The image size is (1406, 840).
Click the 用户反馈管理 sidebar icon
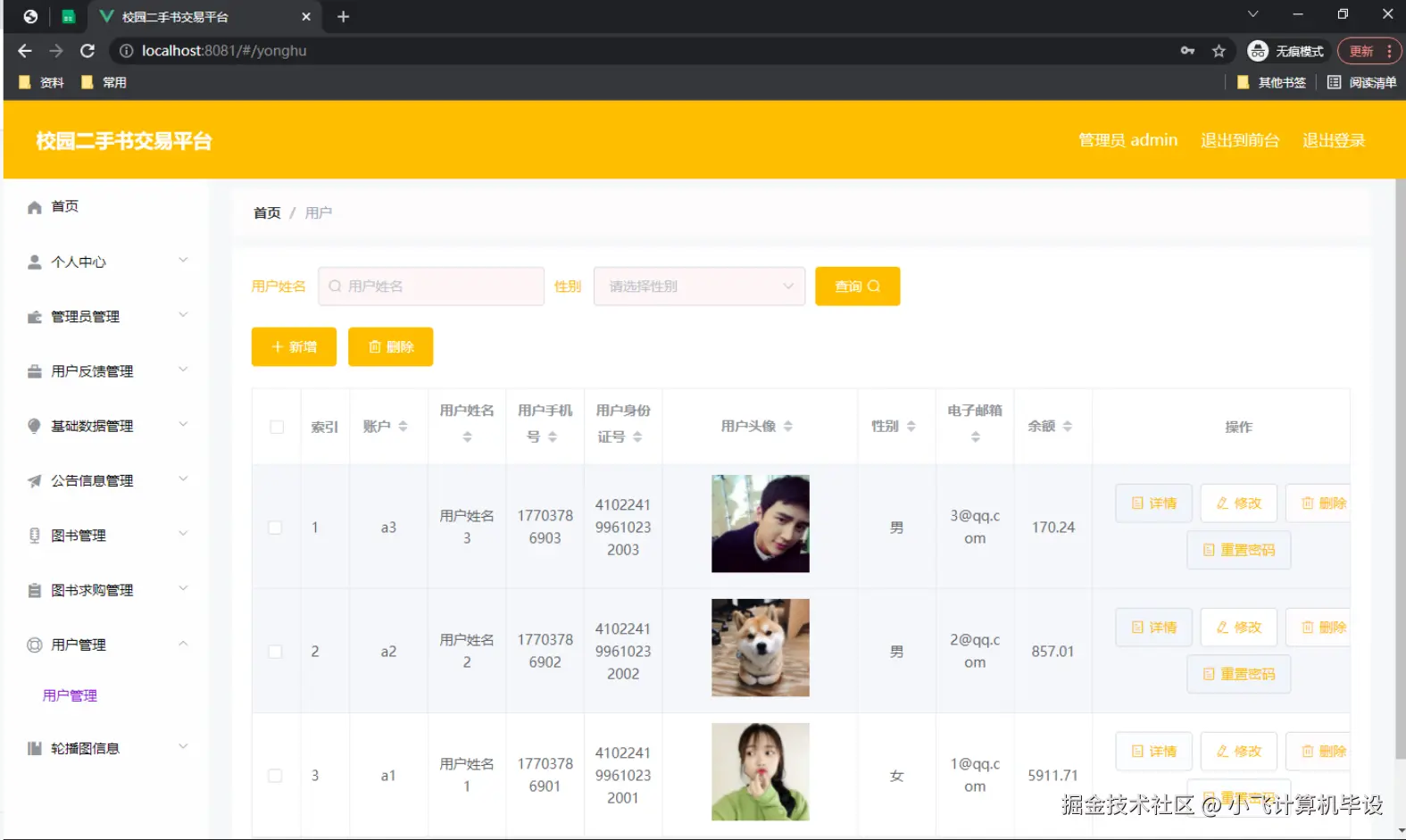[x=34, y=371]
